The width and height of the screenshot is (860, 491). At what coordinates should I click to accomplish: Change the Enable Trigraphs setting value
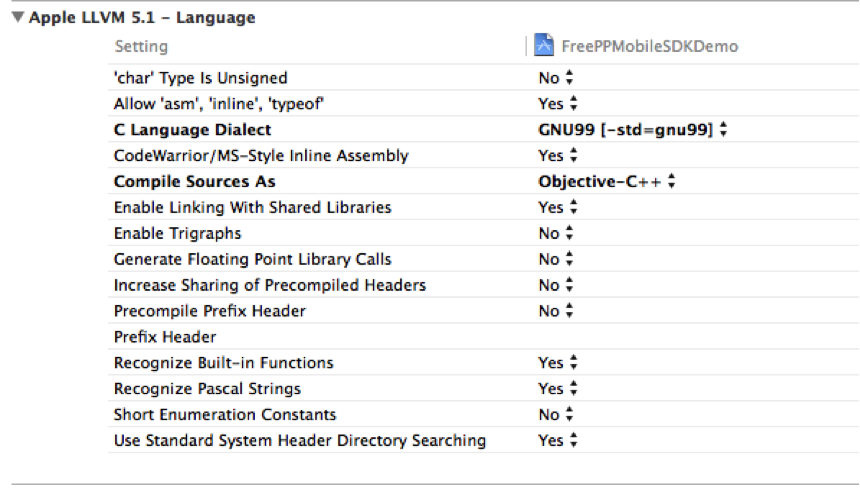click(556, 234)
